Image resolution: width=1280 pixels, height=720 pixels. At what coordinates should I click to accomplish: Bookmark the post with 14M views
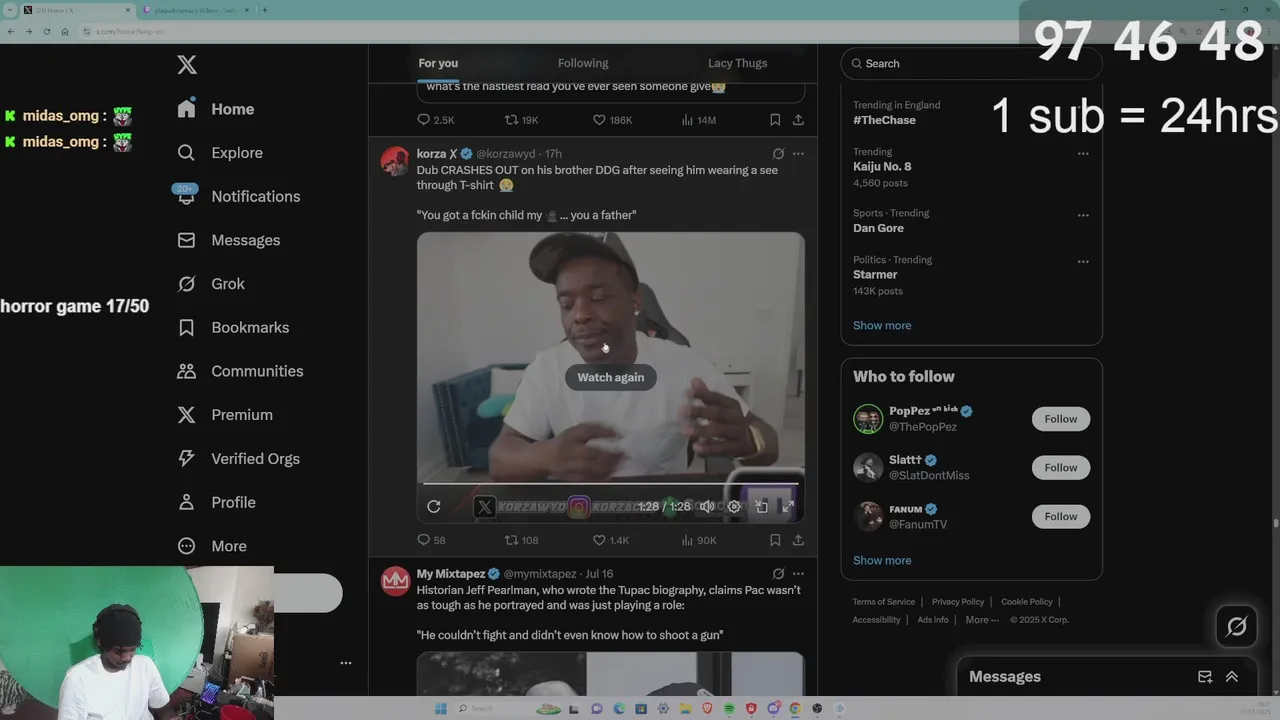tap(775, 120)
